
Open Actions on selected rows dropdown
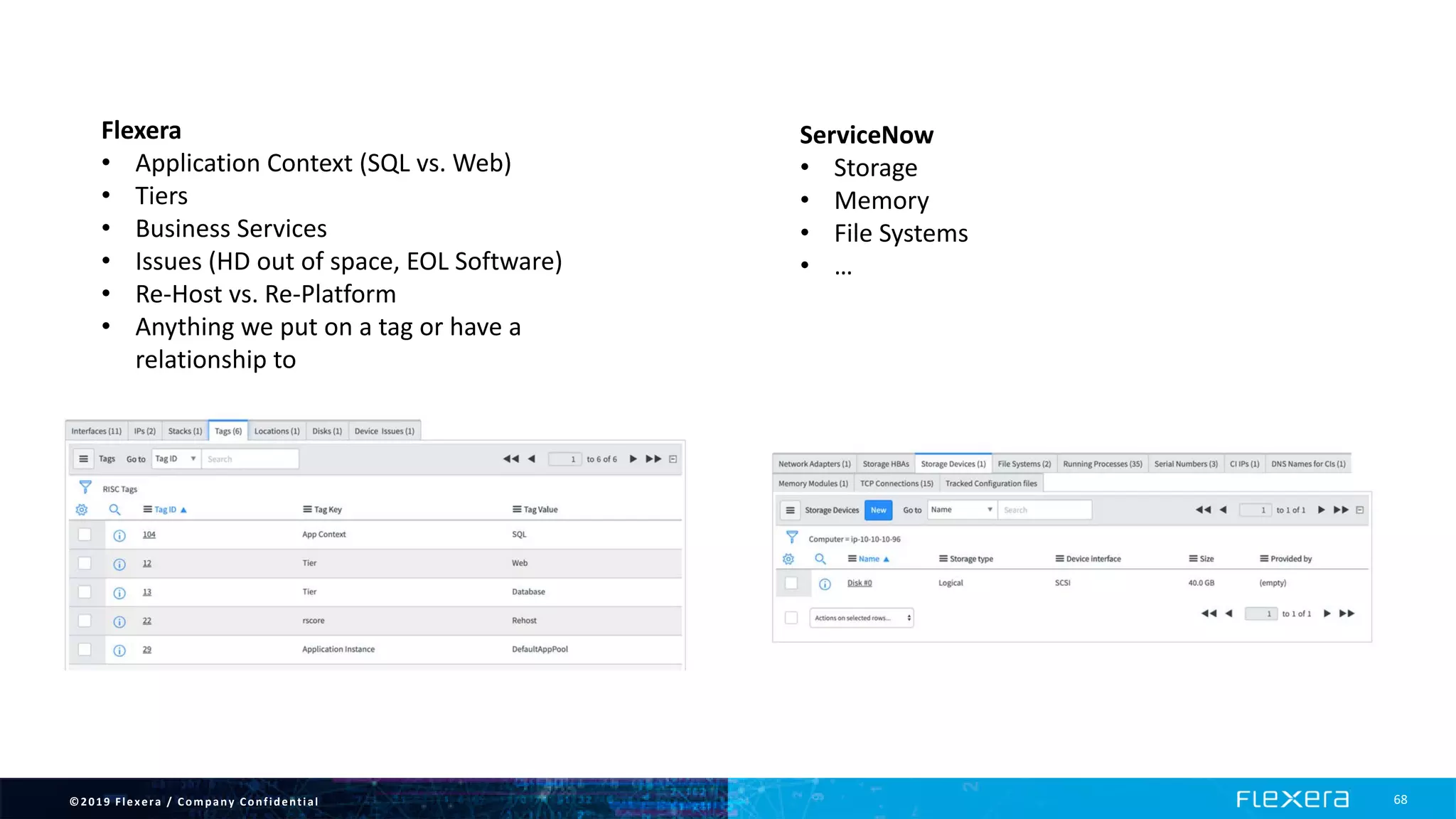862,618
